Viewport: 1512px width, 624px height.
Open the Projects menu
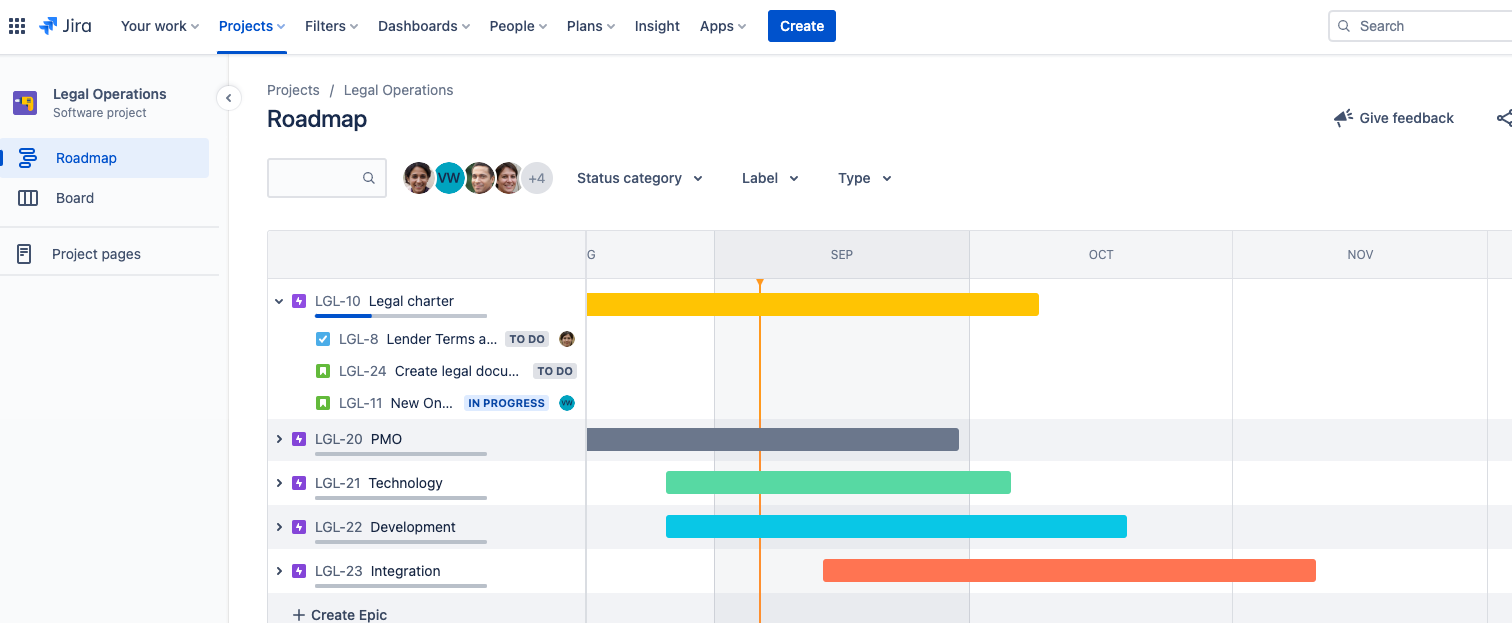[250, 25]
